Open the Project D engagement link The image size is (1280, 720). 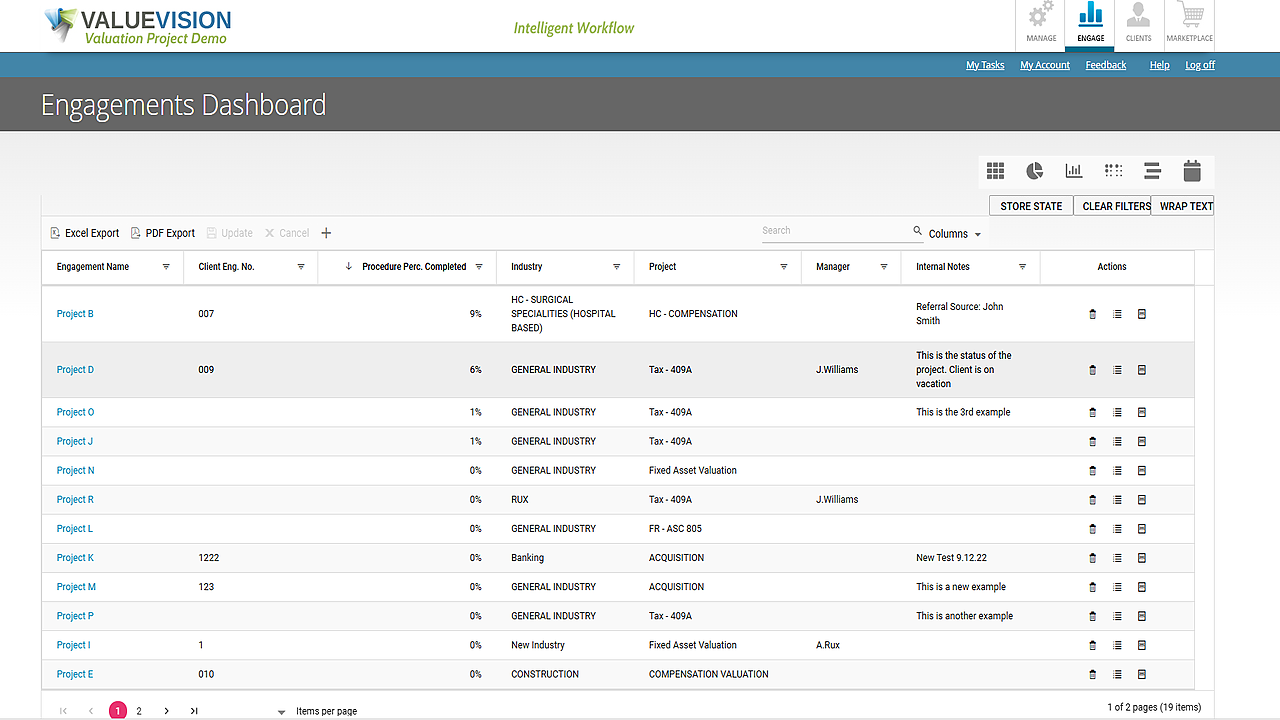coord(75,370)
